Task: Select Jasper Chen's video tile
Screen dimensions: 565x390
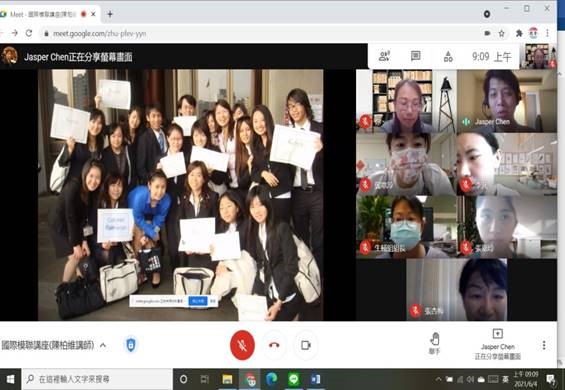Action: click(507, 101)
